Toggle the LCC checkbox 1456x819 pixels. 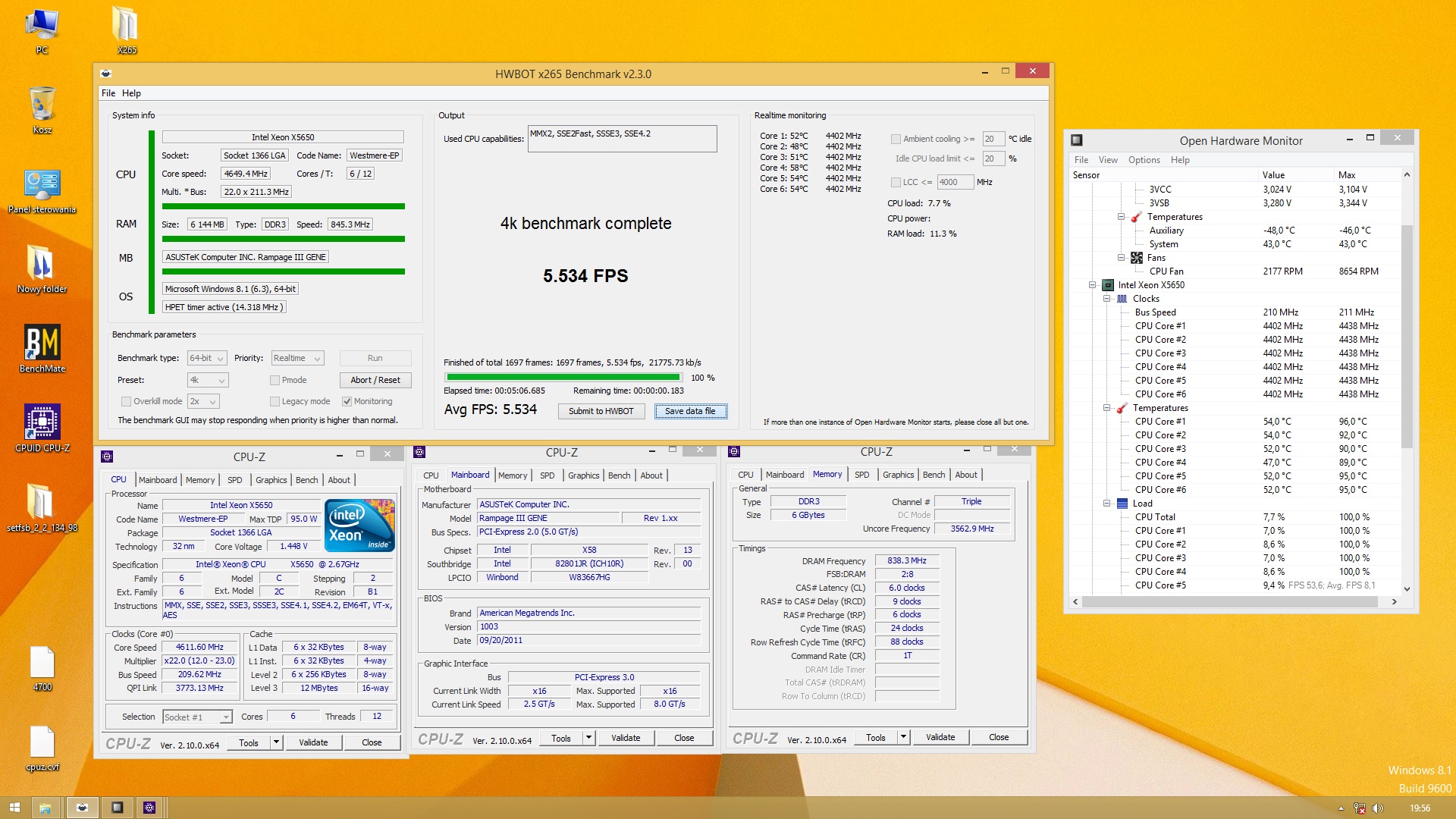point(896,182)
